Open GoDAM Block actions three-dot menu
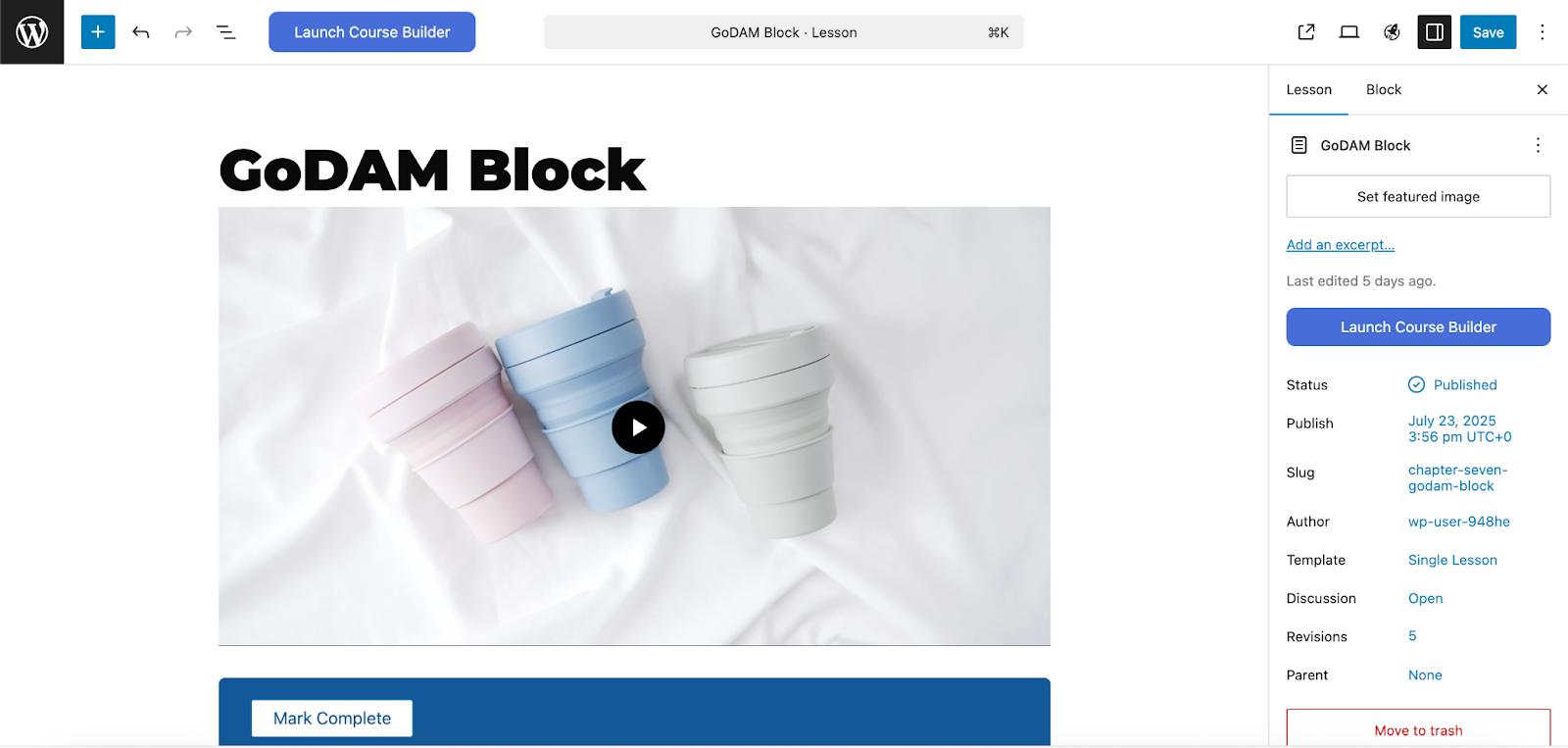Screen dimensions: 1568x748 [1538, 145]
